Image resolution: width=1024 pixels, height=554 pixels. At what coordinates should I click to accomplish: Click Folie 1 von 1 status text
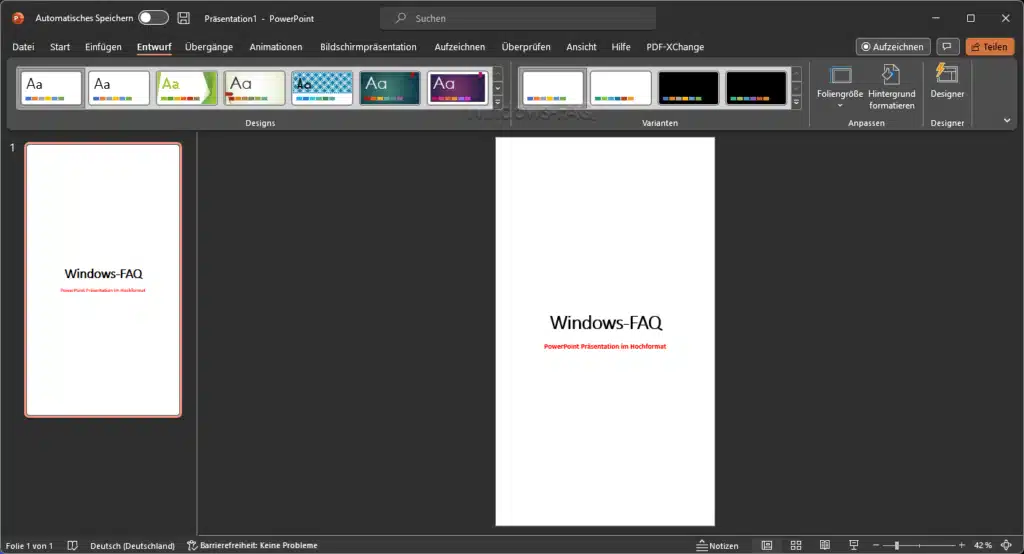point(29,546)
